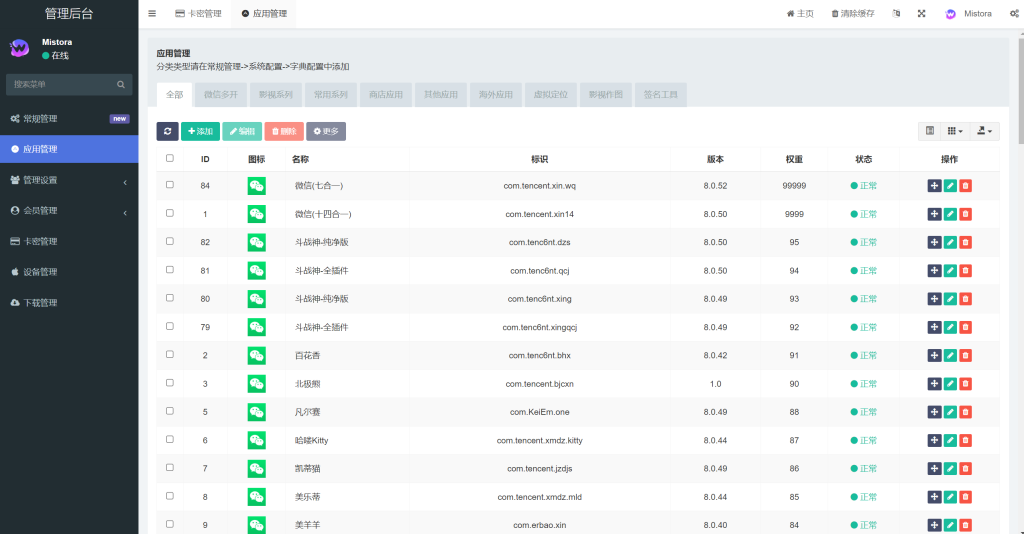Click delete icon for 凯蒂猫 row
This screenshot has width=1024, height=534.
point(965,468)
